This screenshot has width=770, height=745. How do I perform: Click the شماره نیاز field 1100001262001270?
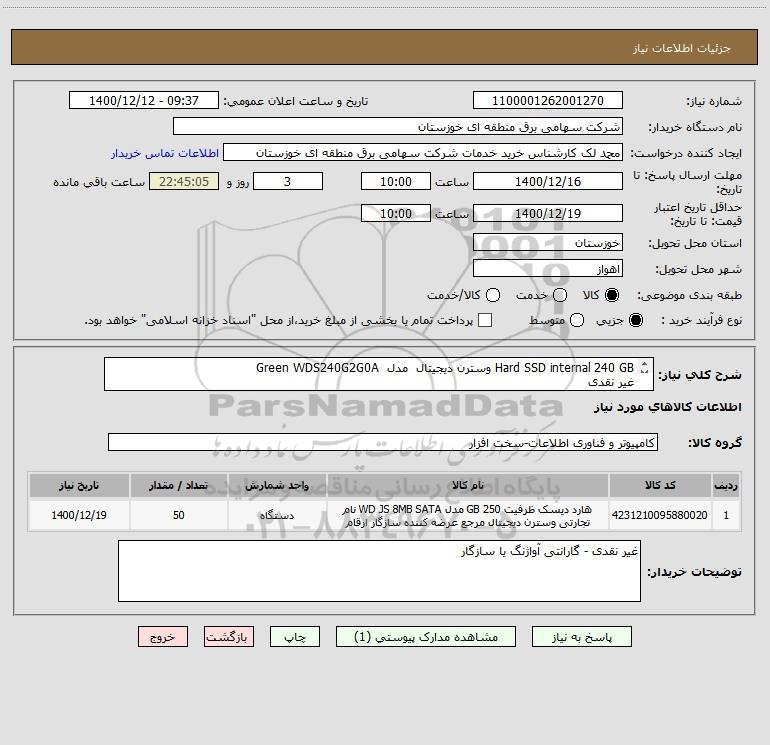[x=548, y=101]
